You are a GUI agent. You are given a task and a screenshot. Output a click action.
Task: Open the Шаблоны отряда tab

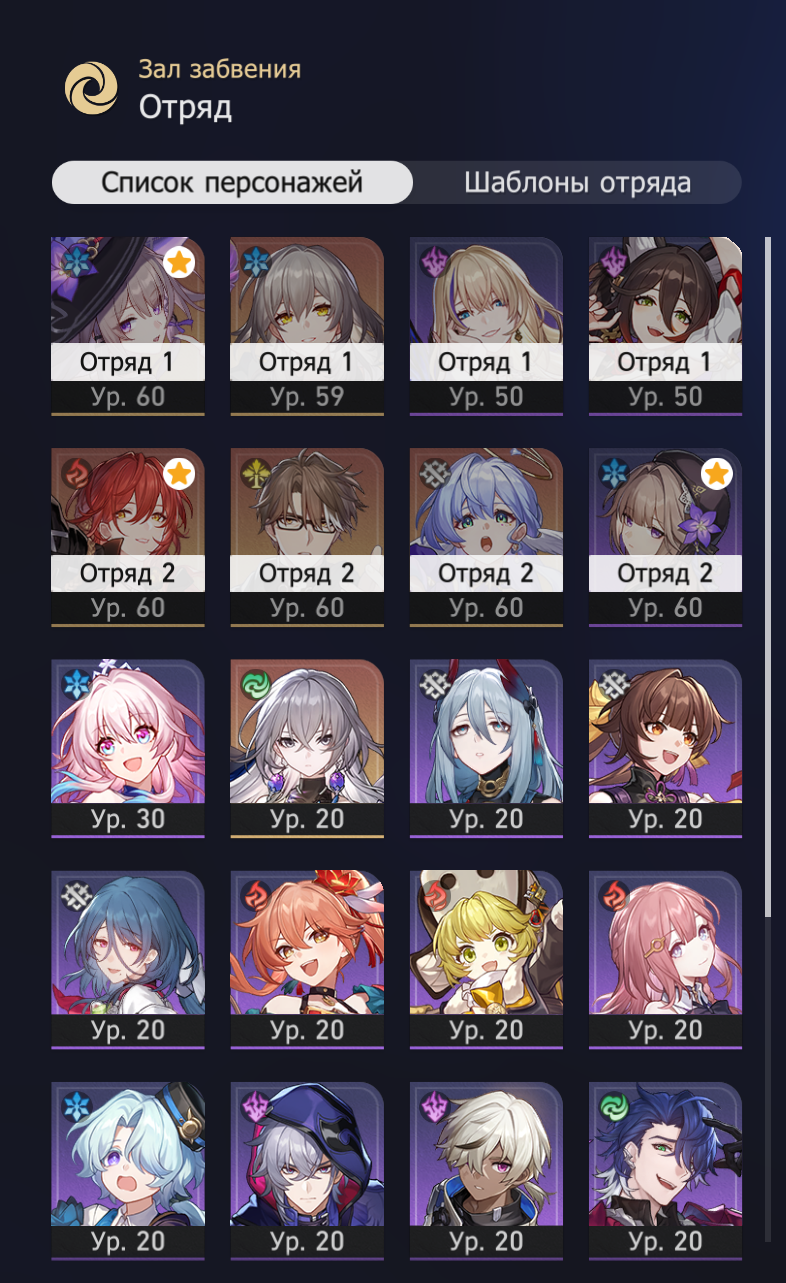[x=577, y=183]
